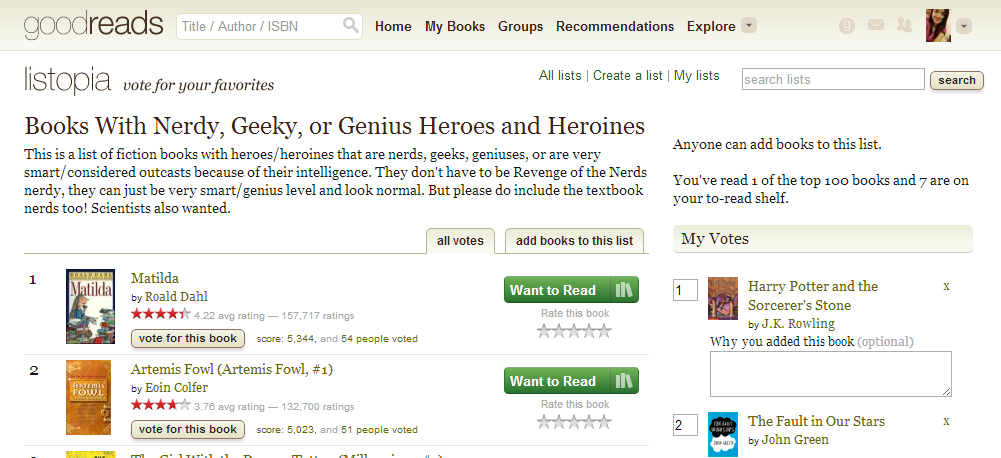Remove Harry Potter vote with the x

click(946, 286)
